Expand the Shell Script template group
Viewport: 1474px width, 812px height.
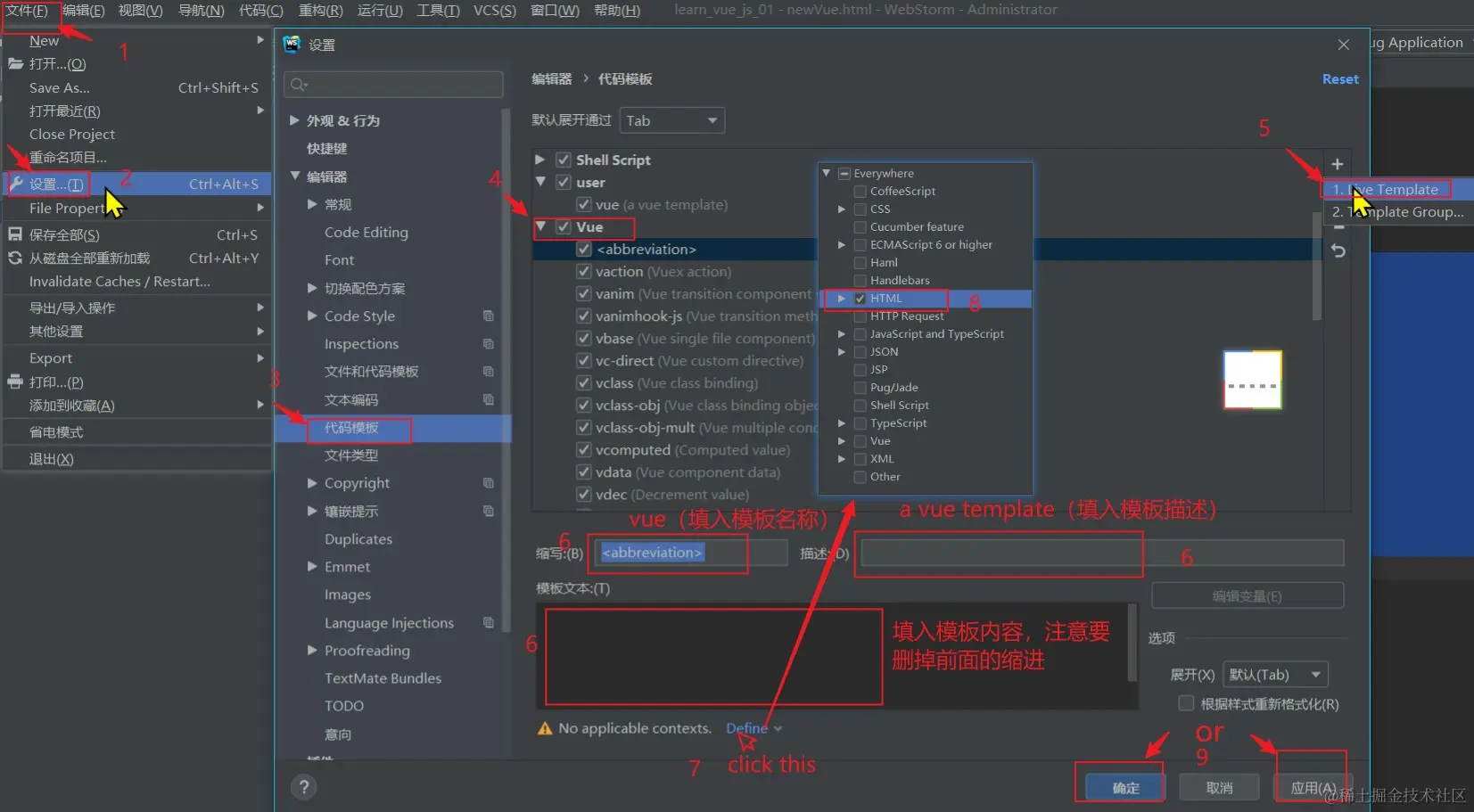[540, 159]
